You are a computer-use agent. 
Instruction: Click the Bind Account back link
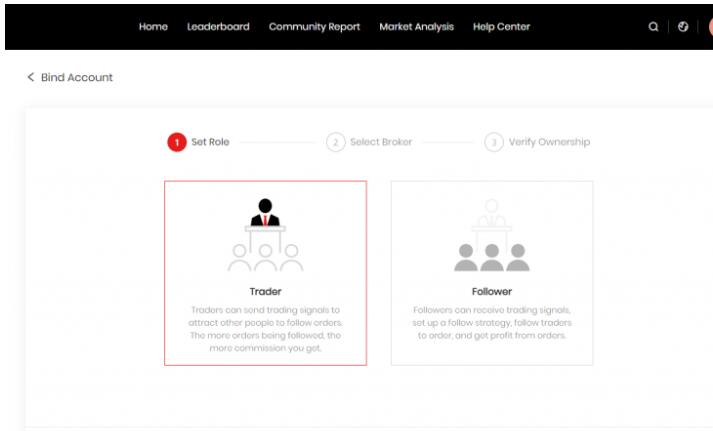pyautogui.click(x=76, y=77)
